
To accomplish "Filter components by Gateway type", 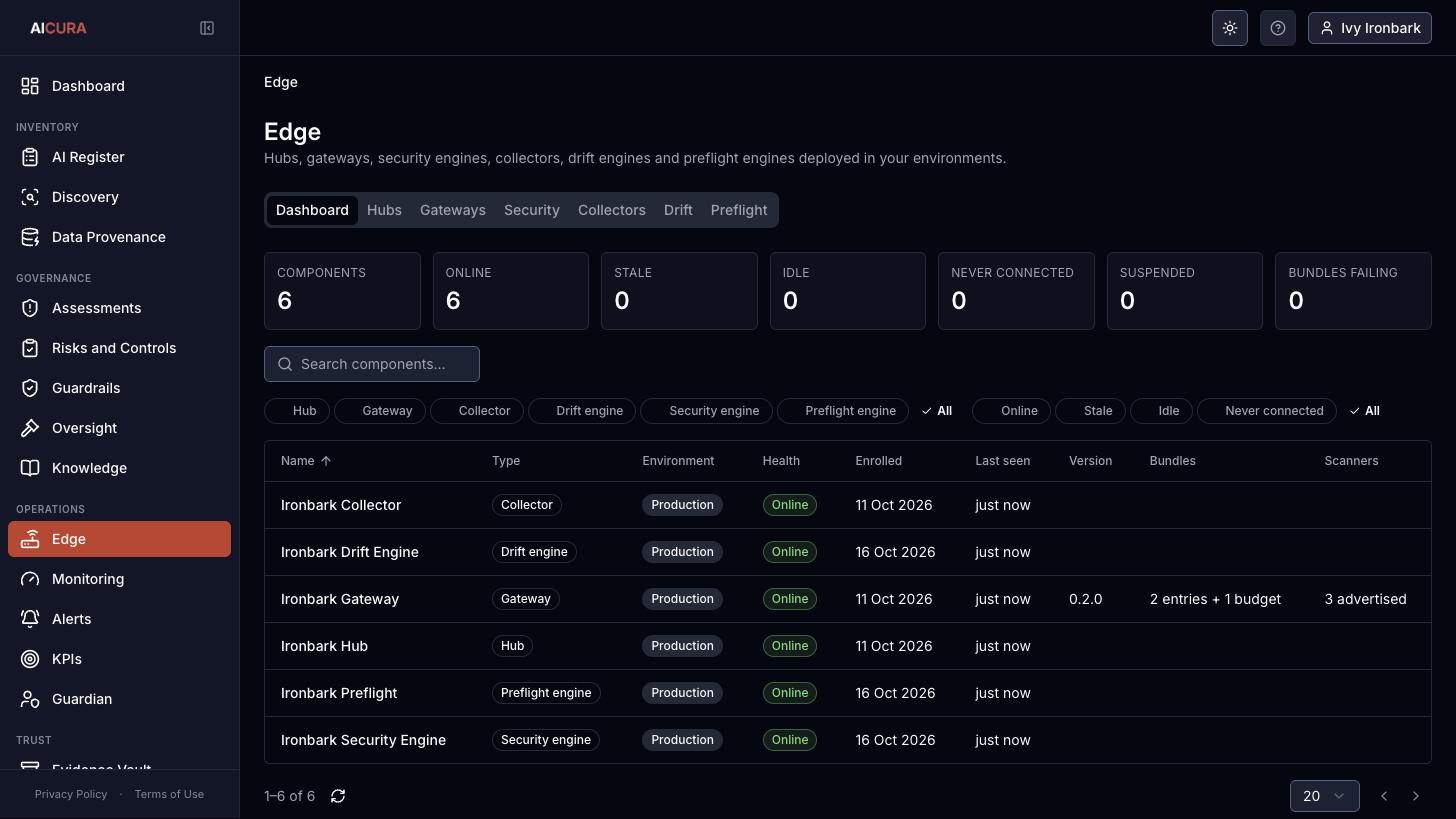I will pyautogui.click(x=380, y=411).
